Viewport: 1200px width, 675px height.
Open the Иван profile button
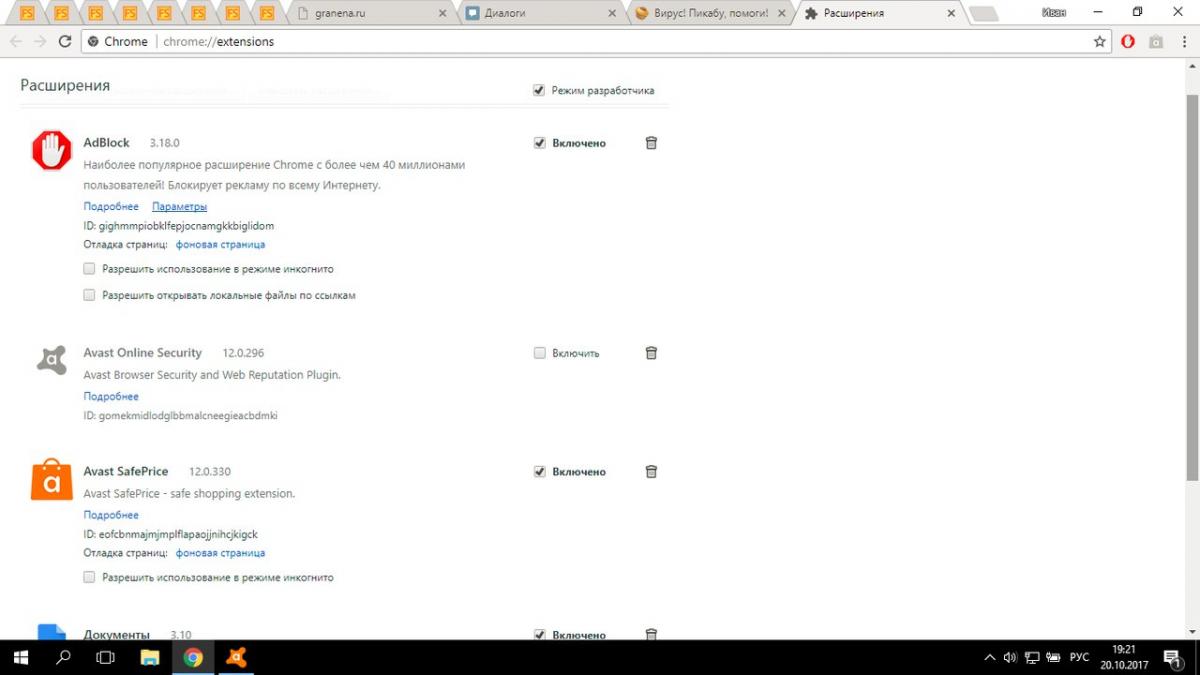coord(1054,12)
